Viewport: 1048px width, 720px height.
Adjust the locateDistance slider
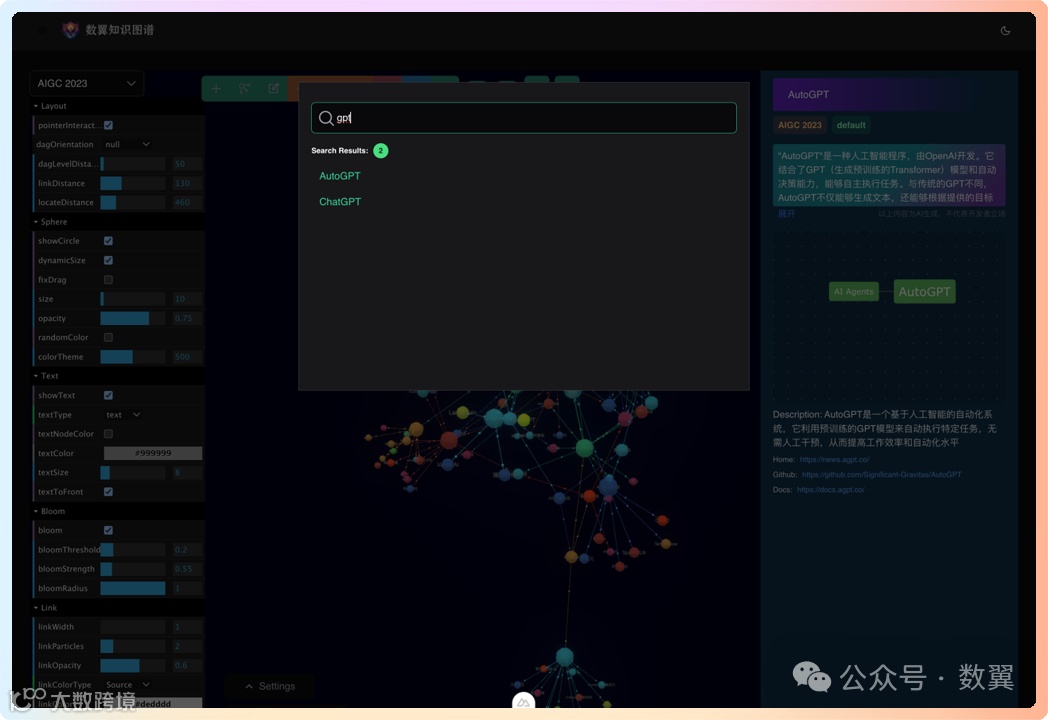(132, 203)
